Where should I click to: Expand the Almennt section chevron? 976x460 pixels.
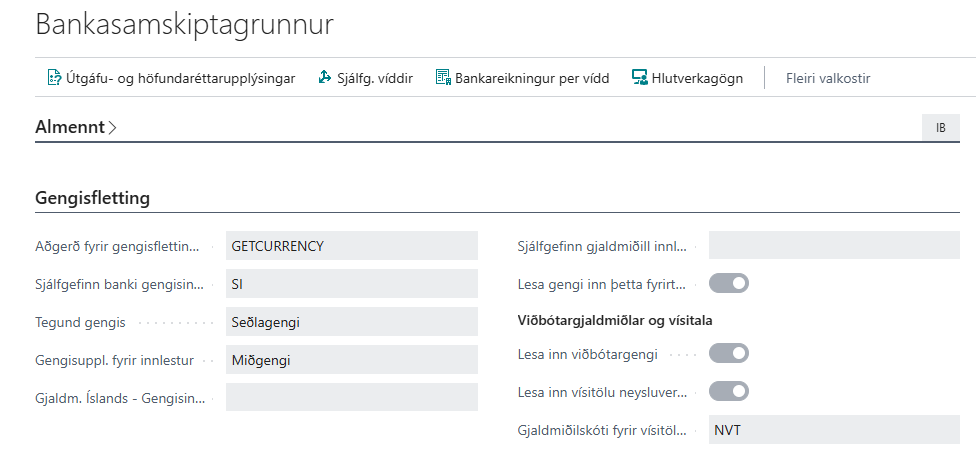(x=112, y=128)
